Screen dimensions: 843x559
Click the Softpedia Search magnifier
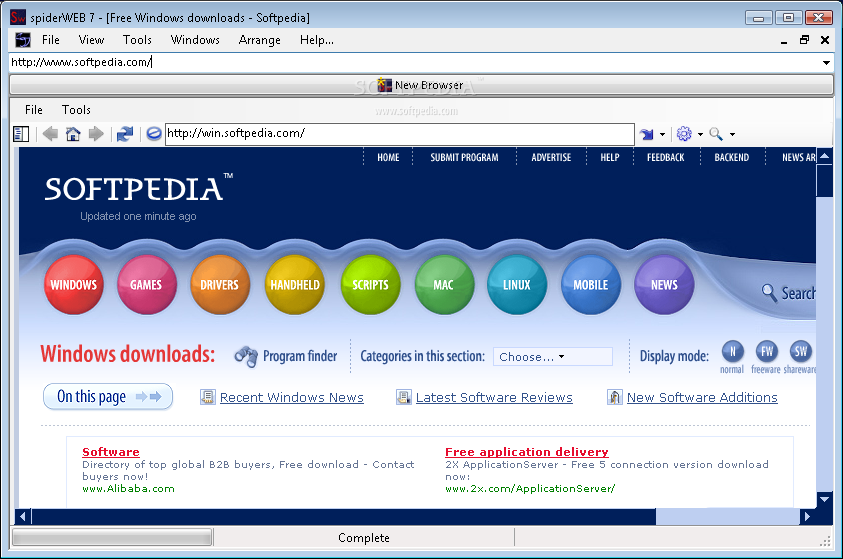click(x=769, y=292)
